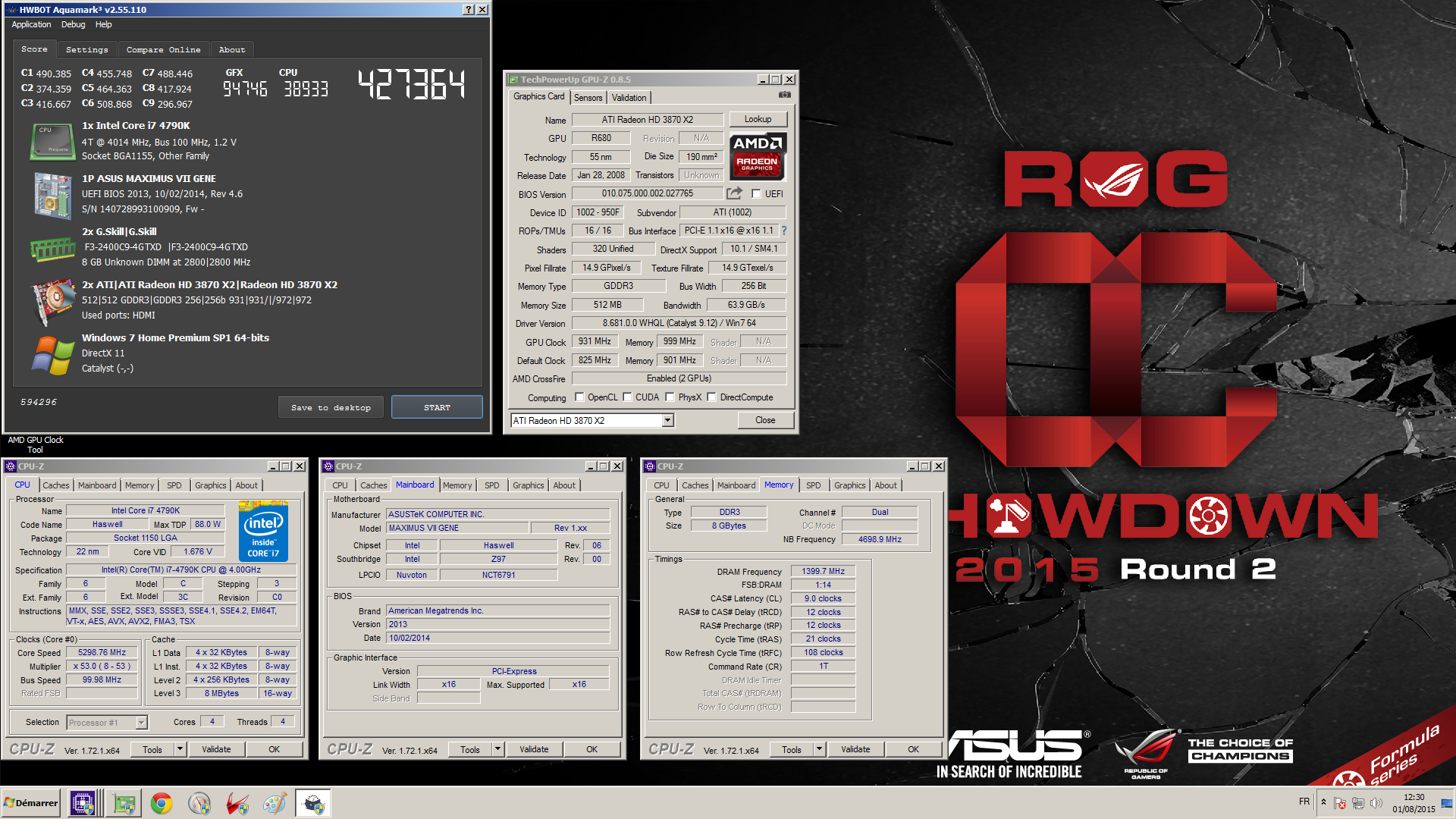Open Caches tab in the leftmost CPU-Z window
This screenshot has width=1456, height=819.
[56, 485]
